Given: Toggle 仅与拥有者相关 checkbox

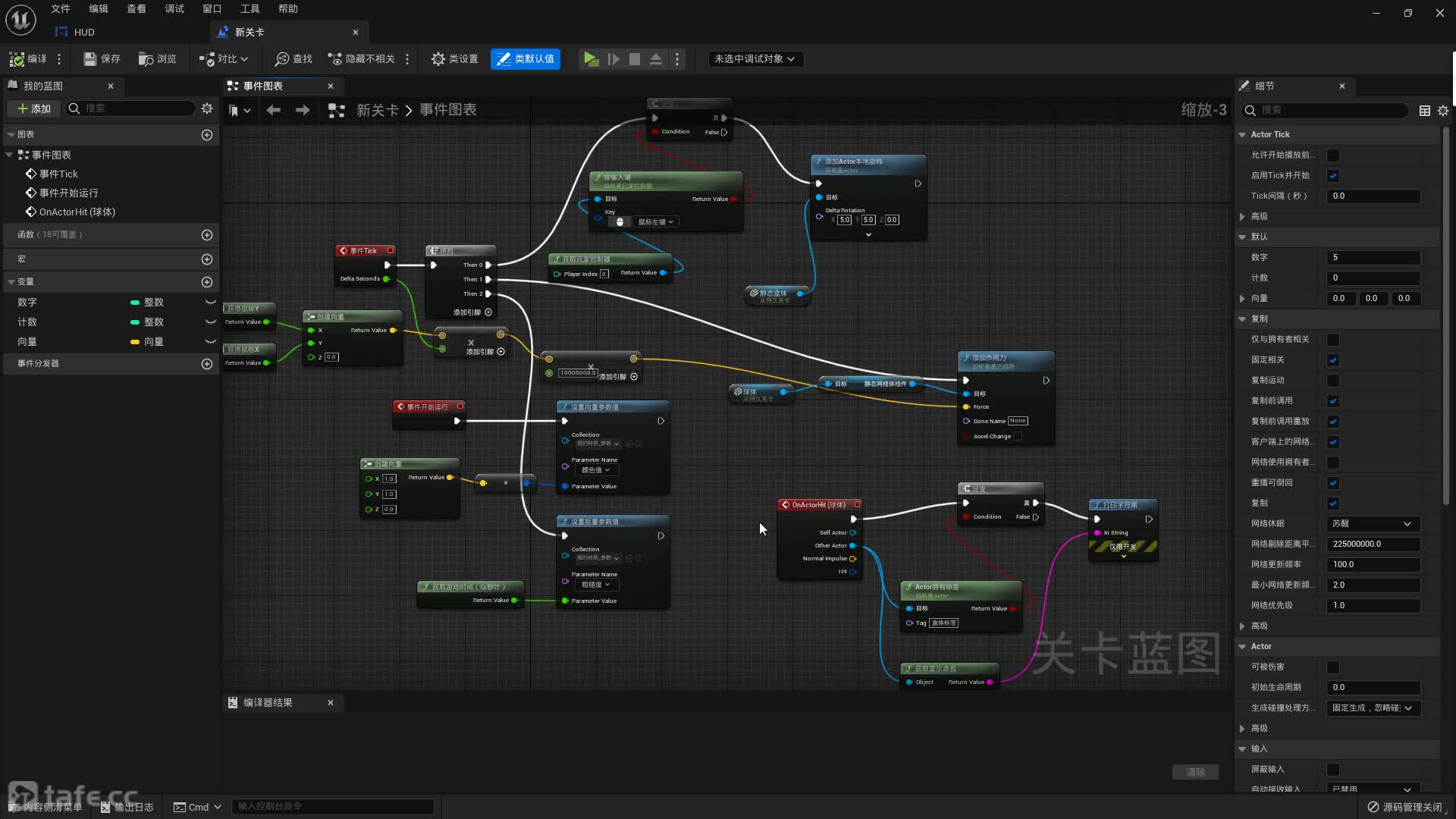Looking at the screenshot, I should (x=1332, y=340).
